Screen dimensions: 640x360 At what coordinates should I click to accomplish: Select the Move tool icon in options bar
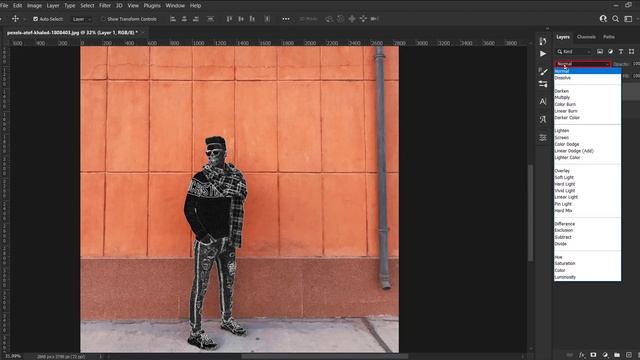point(15,19)
